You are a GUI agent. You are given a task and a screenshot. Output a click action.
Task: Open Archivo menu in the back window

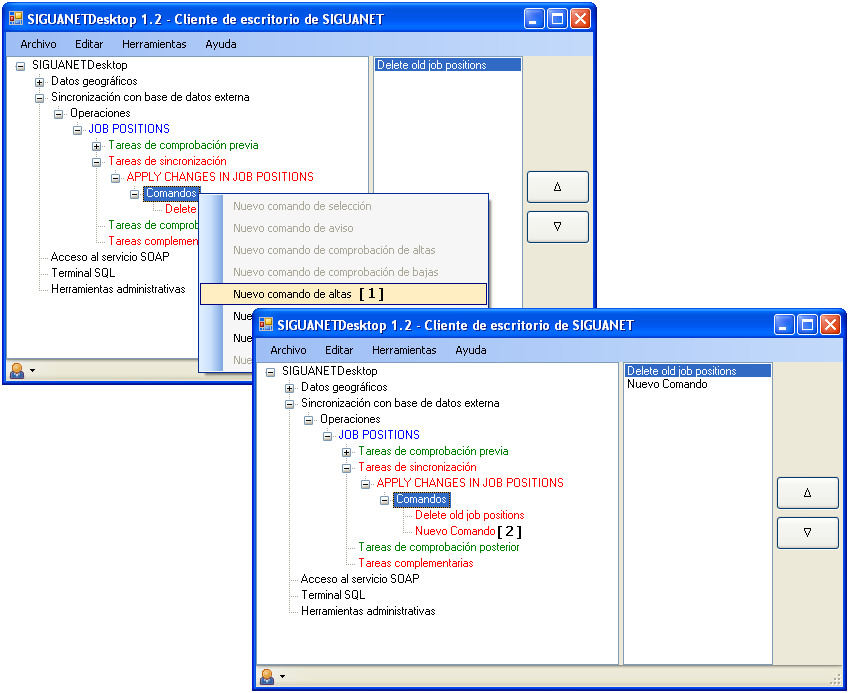38,44
